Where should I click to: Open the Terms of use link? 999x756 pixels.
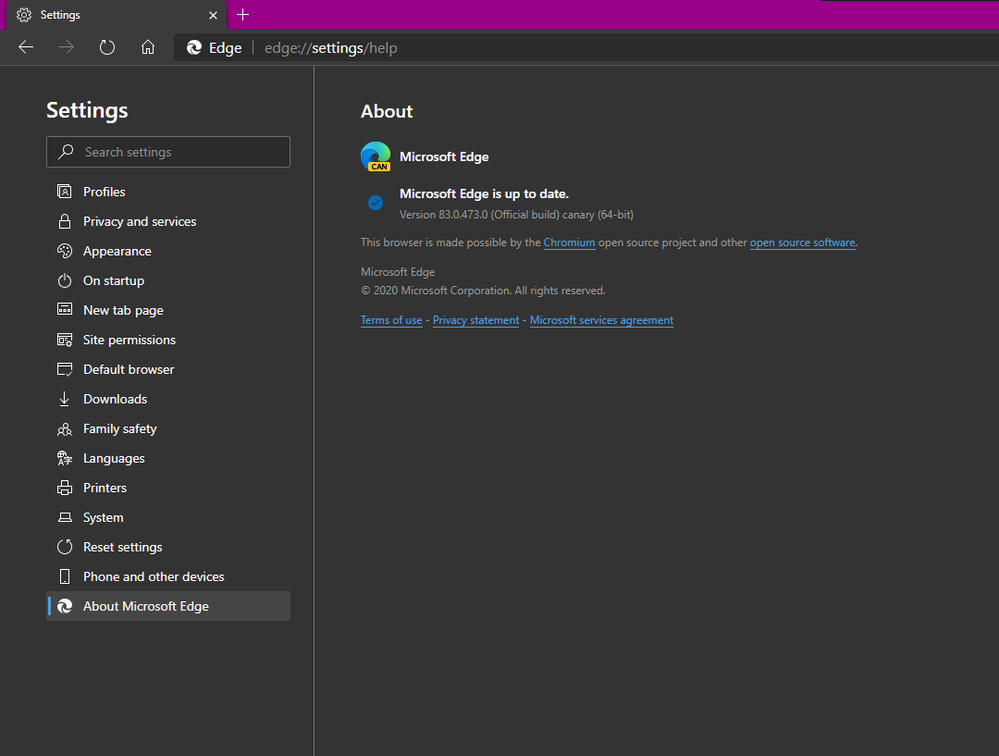coord(391,320)
